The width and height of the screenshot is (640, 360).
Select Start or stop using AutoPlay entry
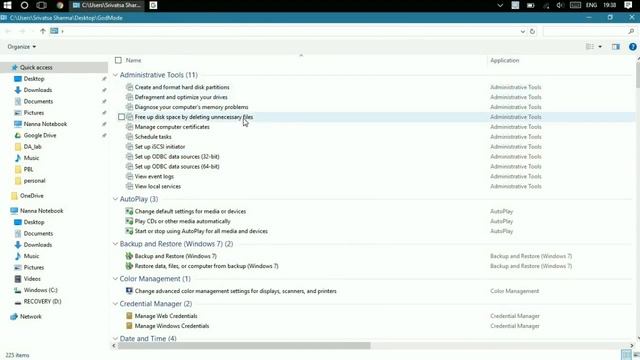201,231
